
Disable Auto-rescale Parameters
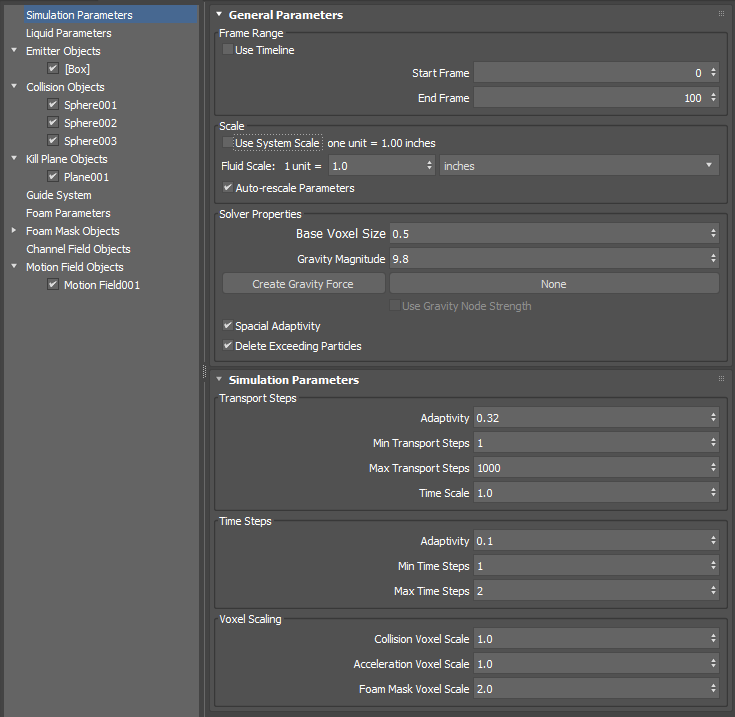(228, 188)
